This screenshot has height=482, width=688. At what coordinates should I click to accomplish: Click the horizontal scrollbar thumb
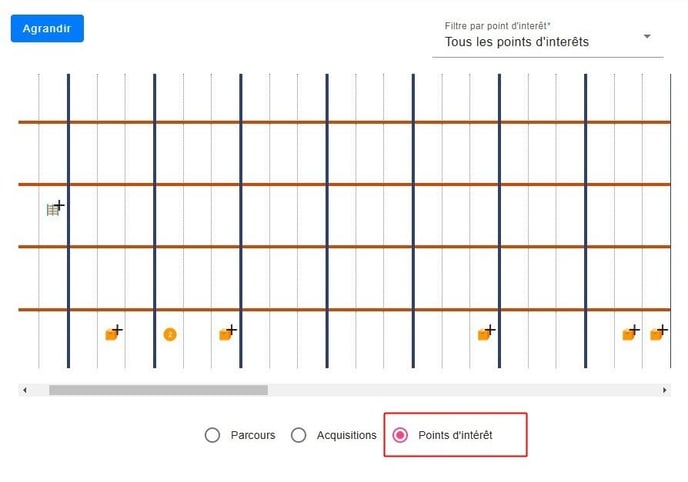pos(158,390)
